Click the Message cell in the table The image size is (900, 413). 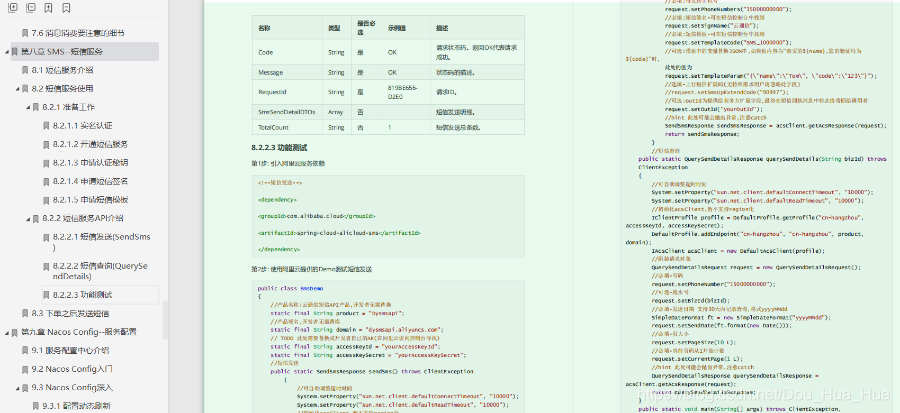[x=287, y=73]
